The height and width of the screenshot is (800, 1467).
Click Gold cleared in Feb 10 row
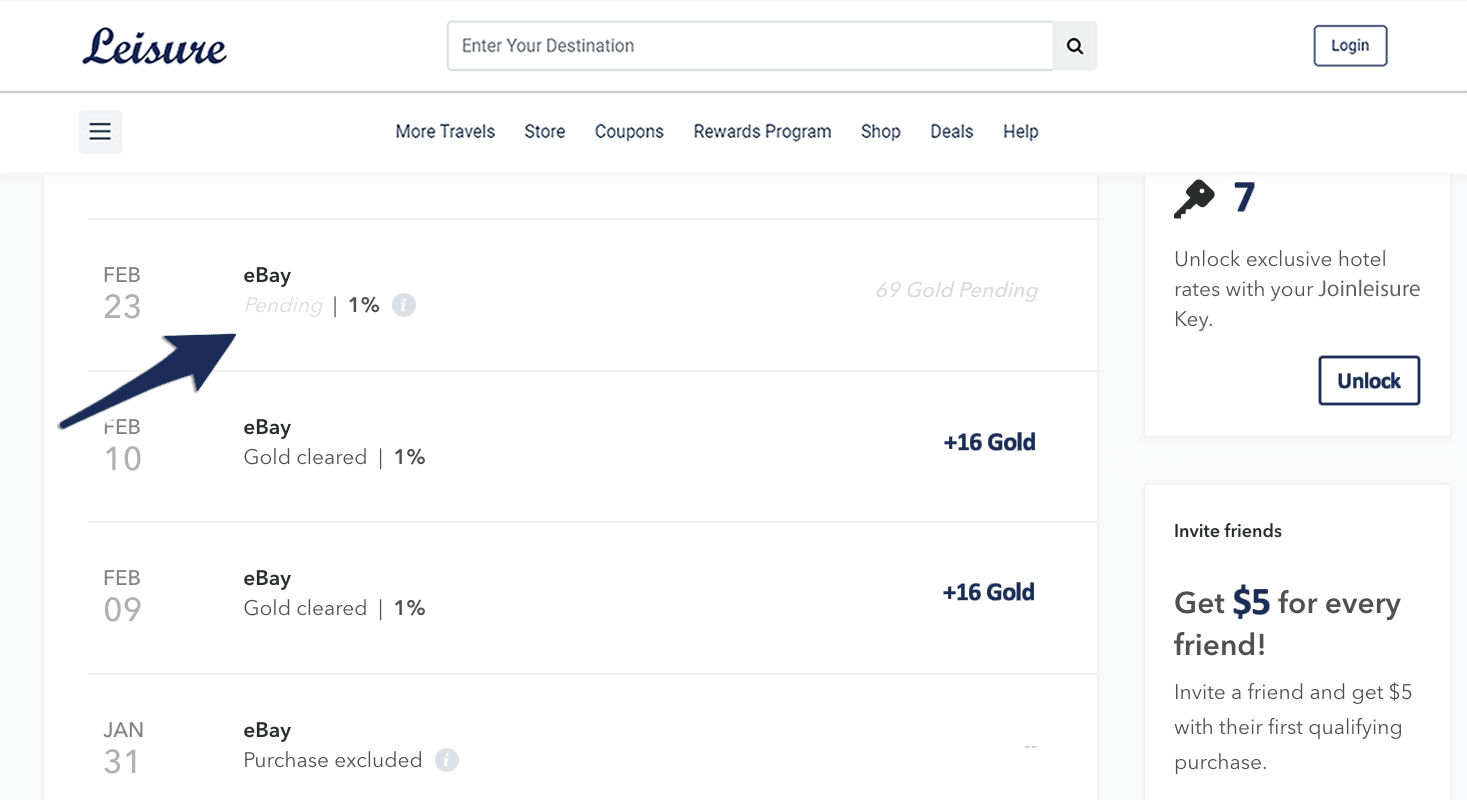click(305, 457)
